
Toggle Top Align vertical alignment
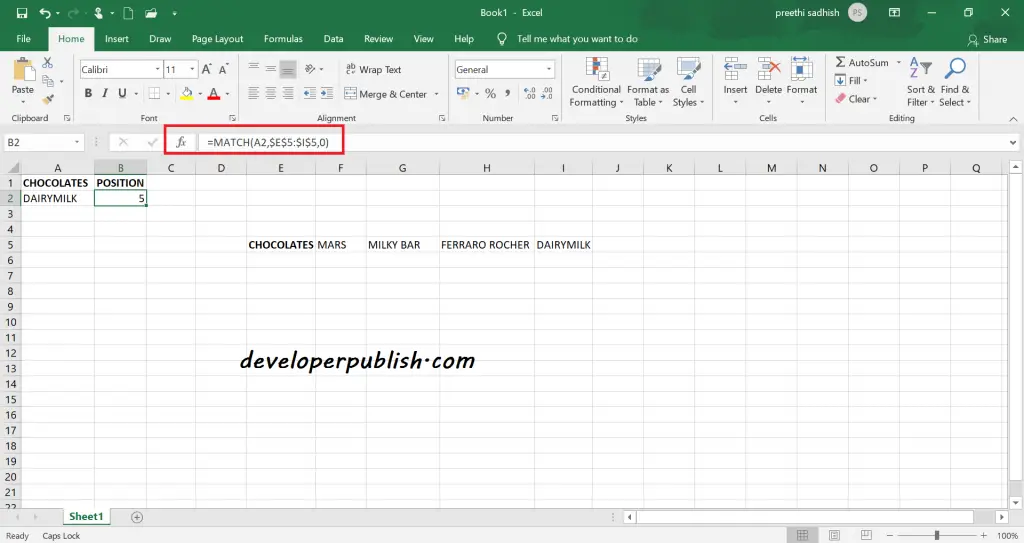coord(253,69)
